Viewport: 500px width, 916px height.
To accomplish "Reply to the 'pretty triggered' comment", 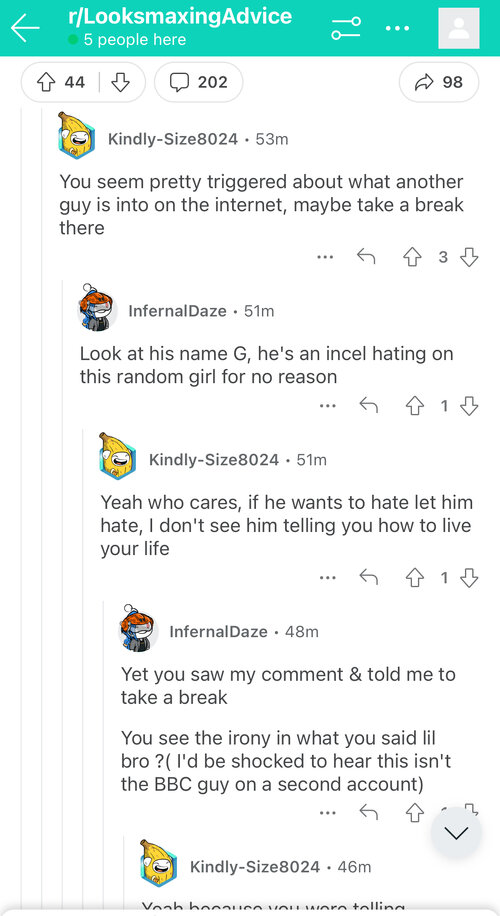I will pos(366,257).
